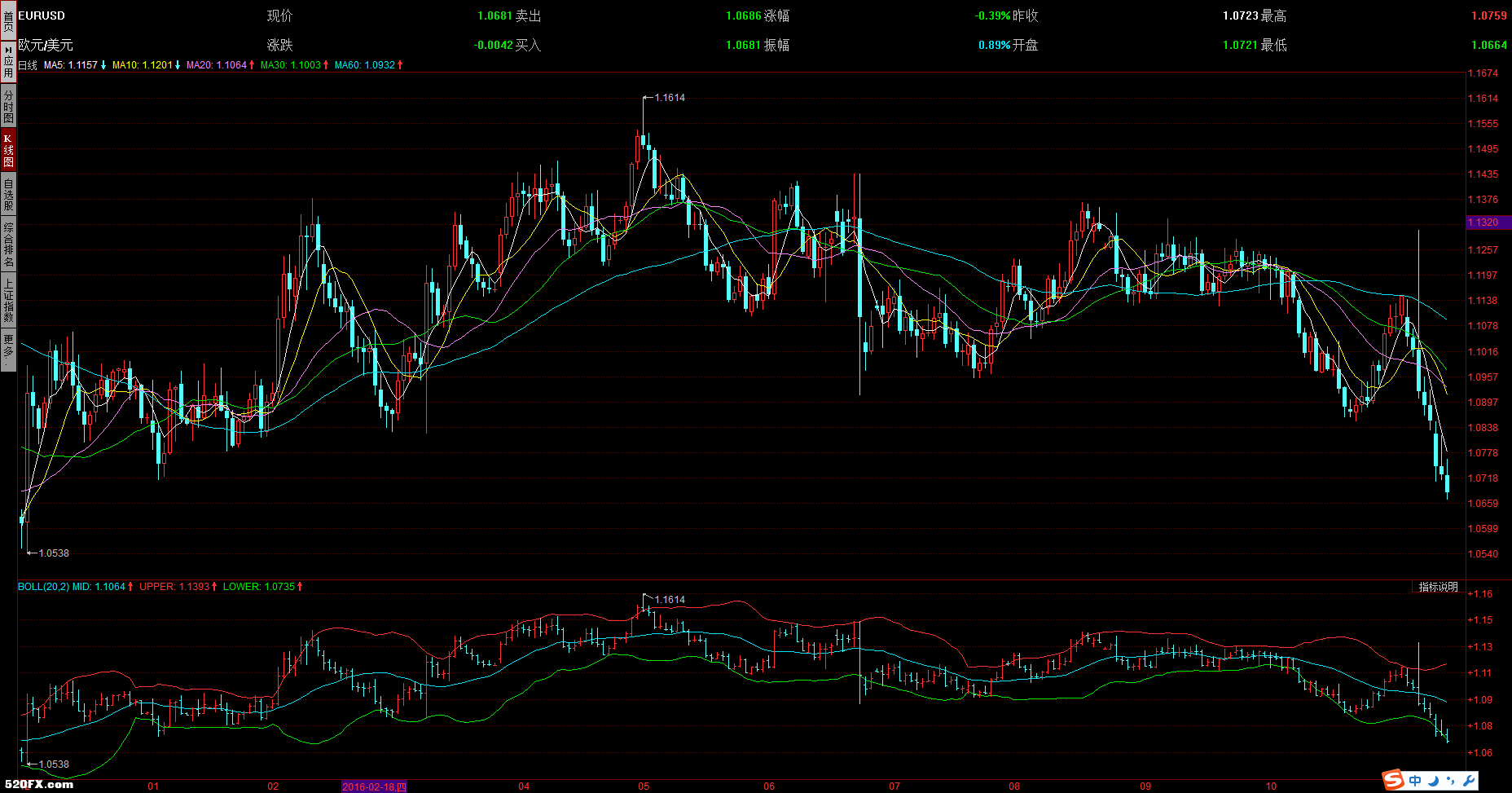Viewport: 1512px width, 793px height.
Task: Click the -0.39% percent change value
Action: point(992,15)
